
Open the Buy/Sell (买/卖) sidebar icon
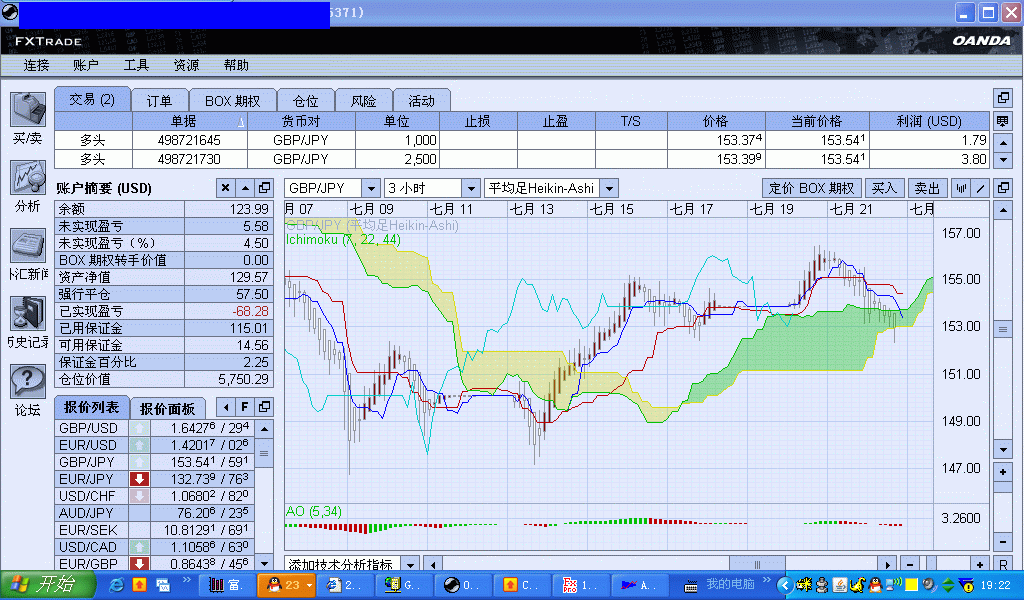click(27, 110)
